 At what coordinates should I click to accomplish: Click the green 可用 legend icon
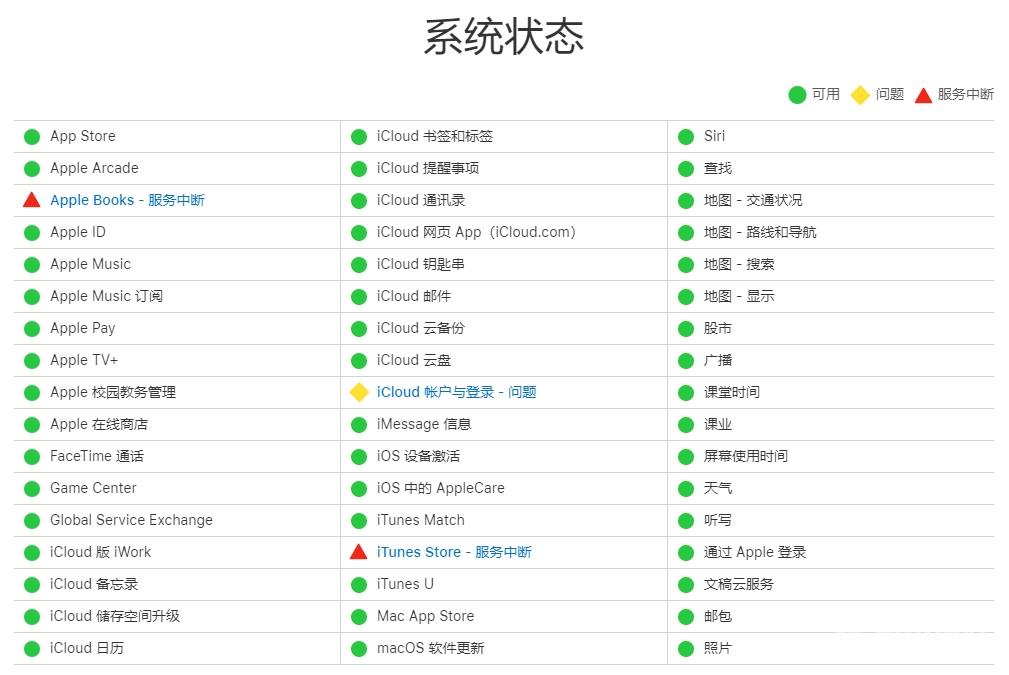point(795,95)
